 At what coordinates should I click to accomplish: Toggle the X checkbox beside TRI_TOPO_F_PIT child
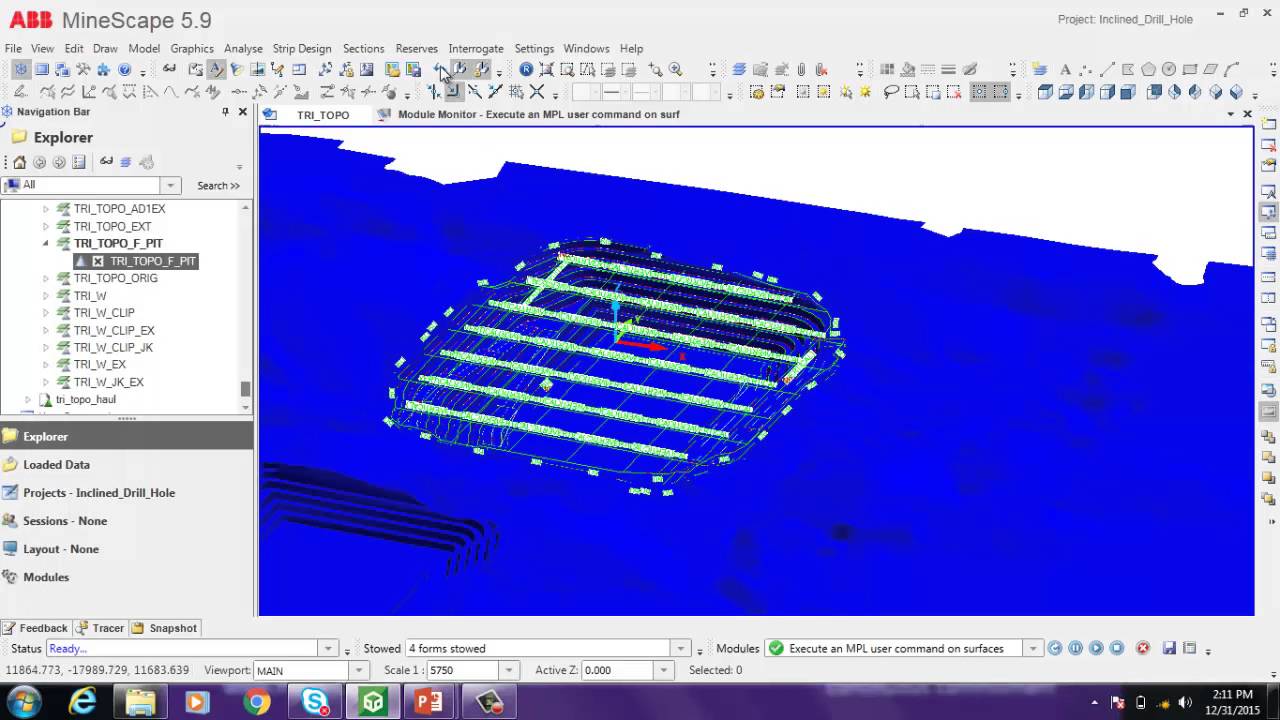[x=98, y=261]
